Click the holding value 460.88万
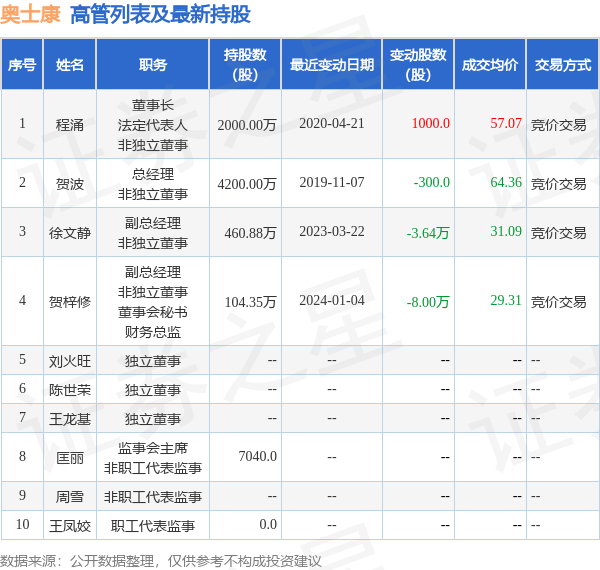 [x=250, y=233]
